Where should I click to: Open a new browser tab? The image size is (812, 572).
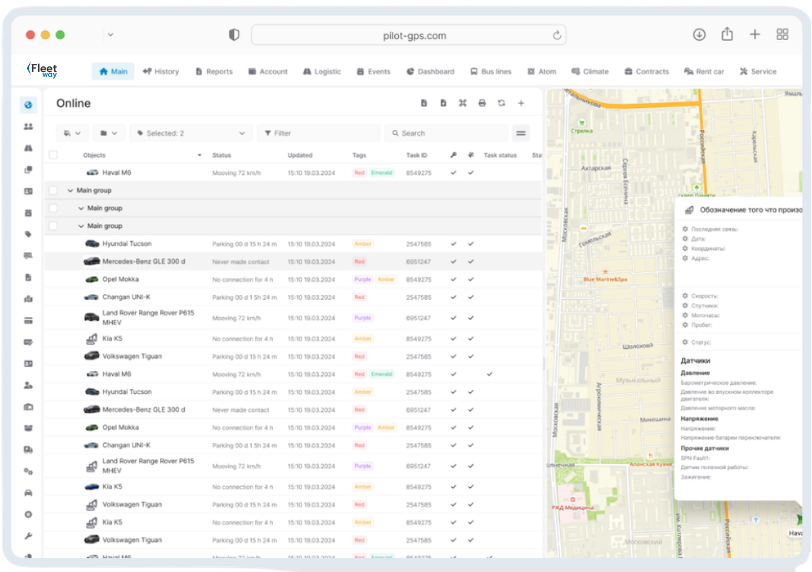pos(755,34)
